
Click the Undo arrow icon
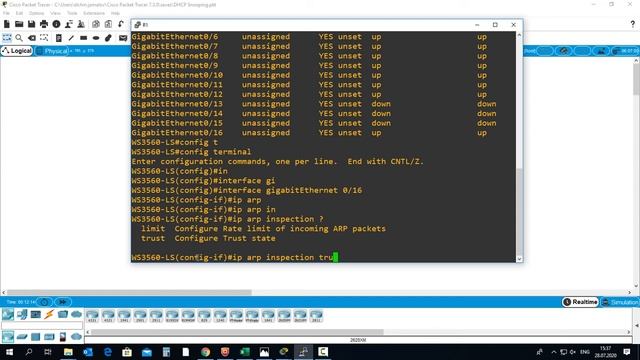tap(121, 24)
